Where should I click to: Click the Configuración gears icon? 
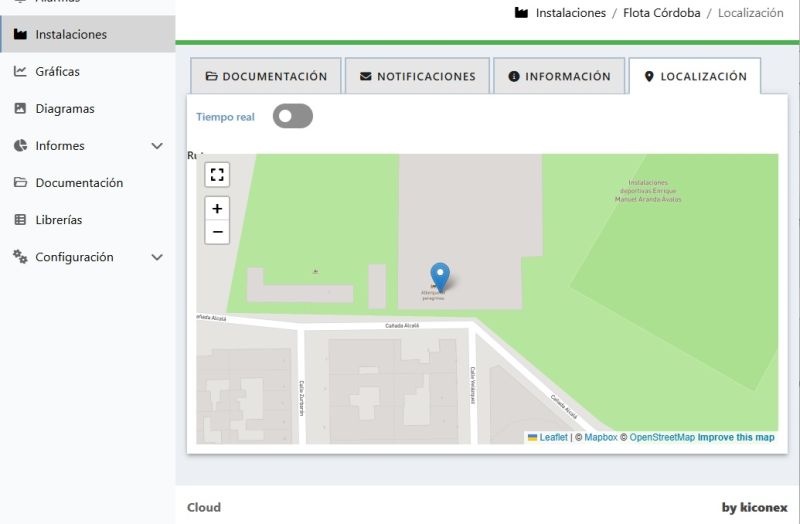20,257
